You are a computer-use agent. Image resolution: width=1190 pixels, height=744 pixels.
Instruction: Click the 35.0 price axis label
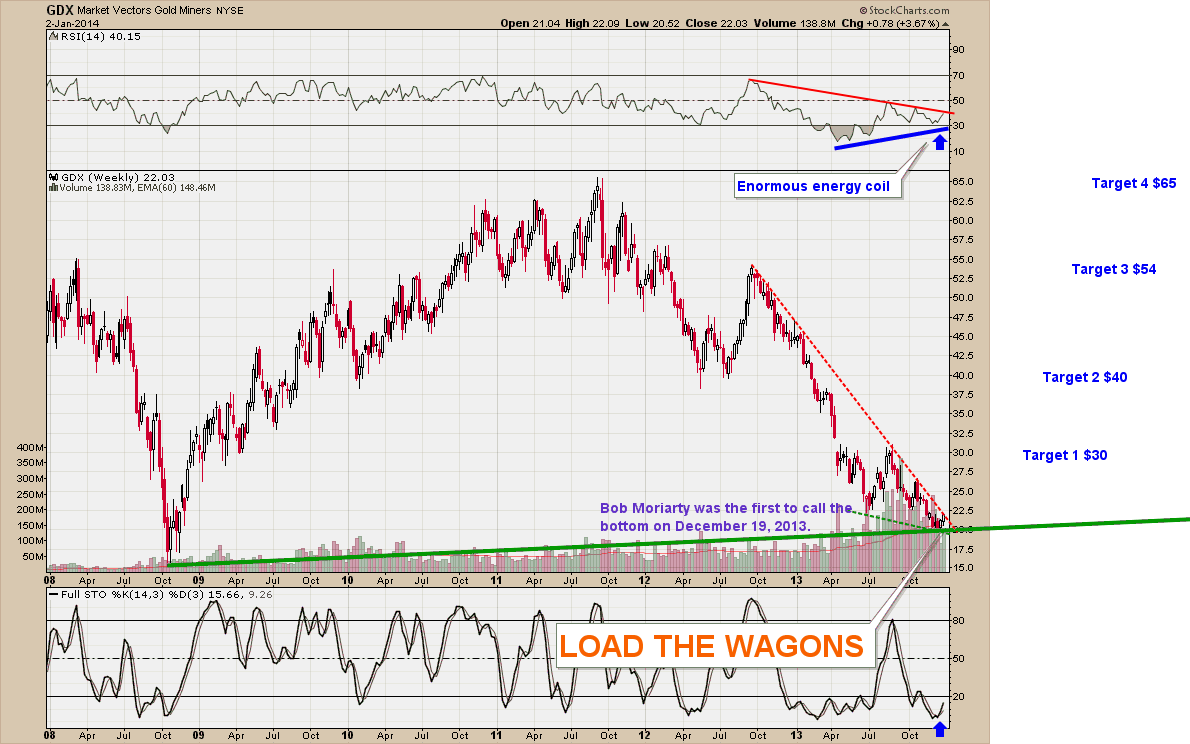962,414
